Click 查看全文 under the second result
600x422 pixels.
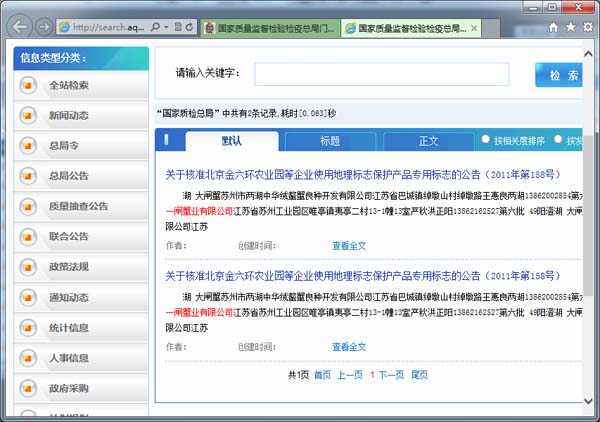pyautogui.click(x=349, y=347)
